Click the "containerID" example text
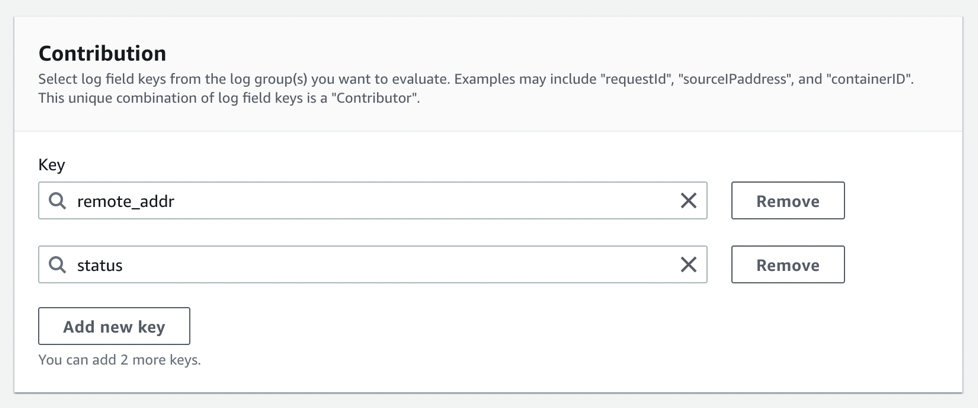This screenshot has width=978, height=408. (869, 79)
